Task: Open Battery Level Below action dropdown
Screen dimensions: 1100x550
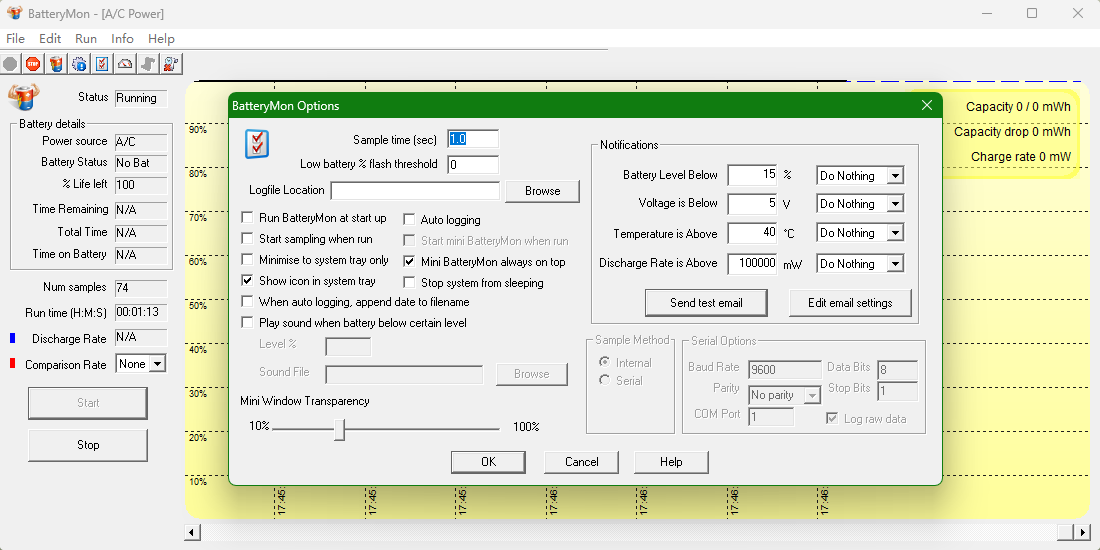Action: point(894,176)
